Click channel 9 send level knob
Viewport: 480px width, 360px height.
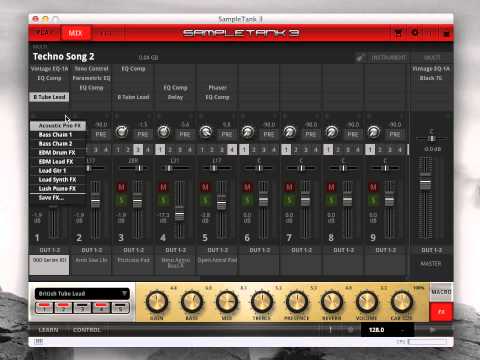[374, 132]
